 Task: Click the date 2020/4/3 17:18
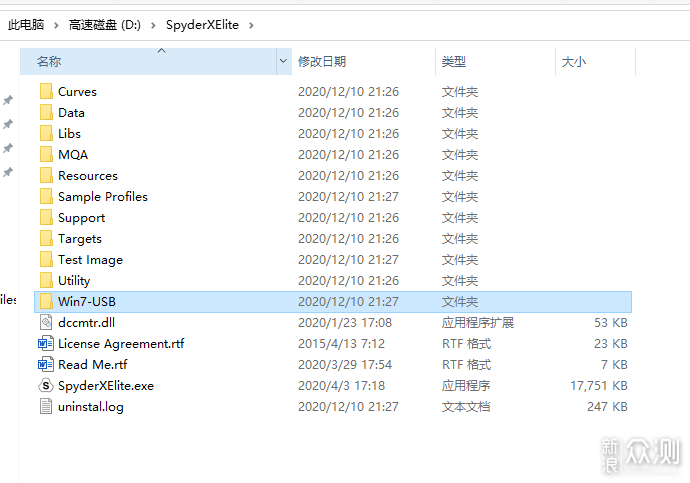click(341, 386)
